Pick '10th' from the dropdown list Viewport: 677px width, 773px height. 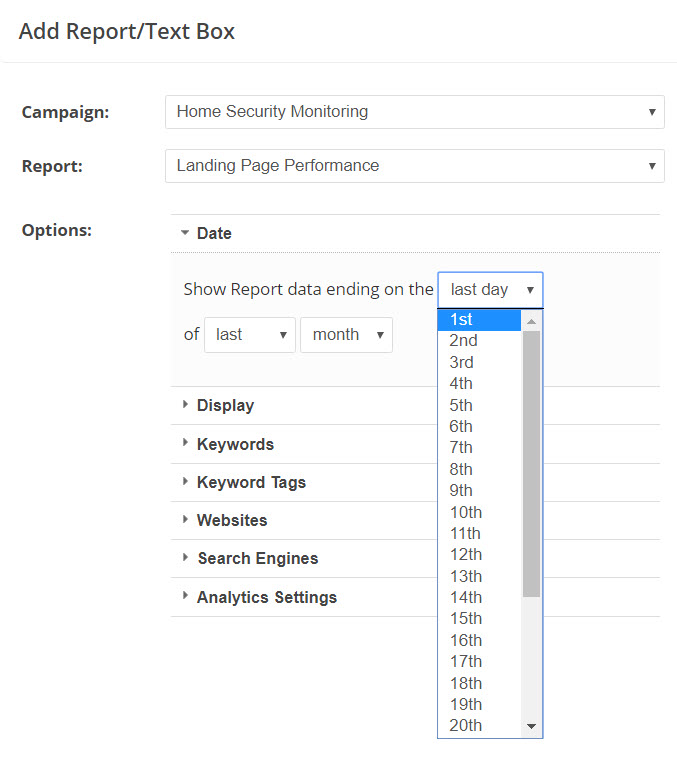[479, 512]
